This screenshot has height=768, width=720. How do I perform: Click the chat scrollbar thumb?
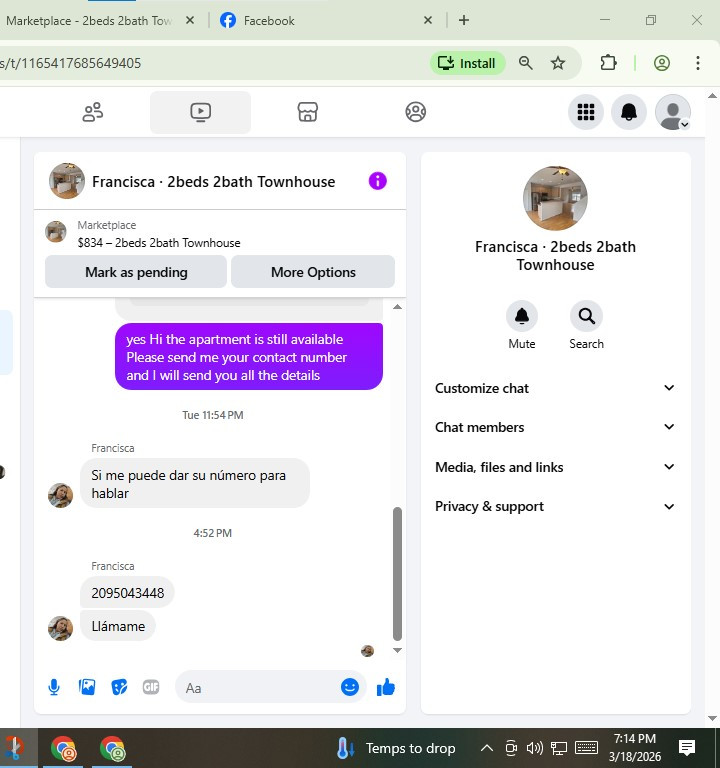[x=397, y=574]
